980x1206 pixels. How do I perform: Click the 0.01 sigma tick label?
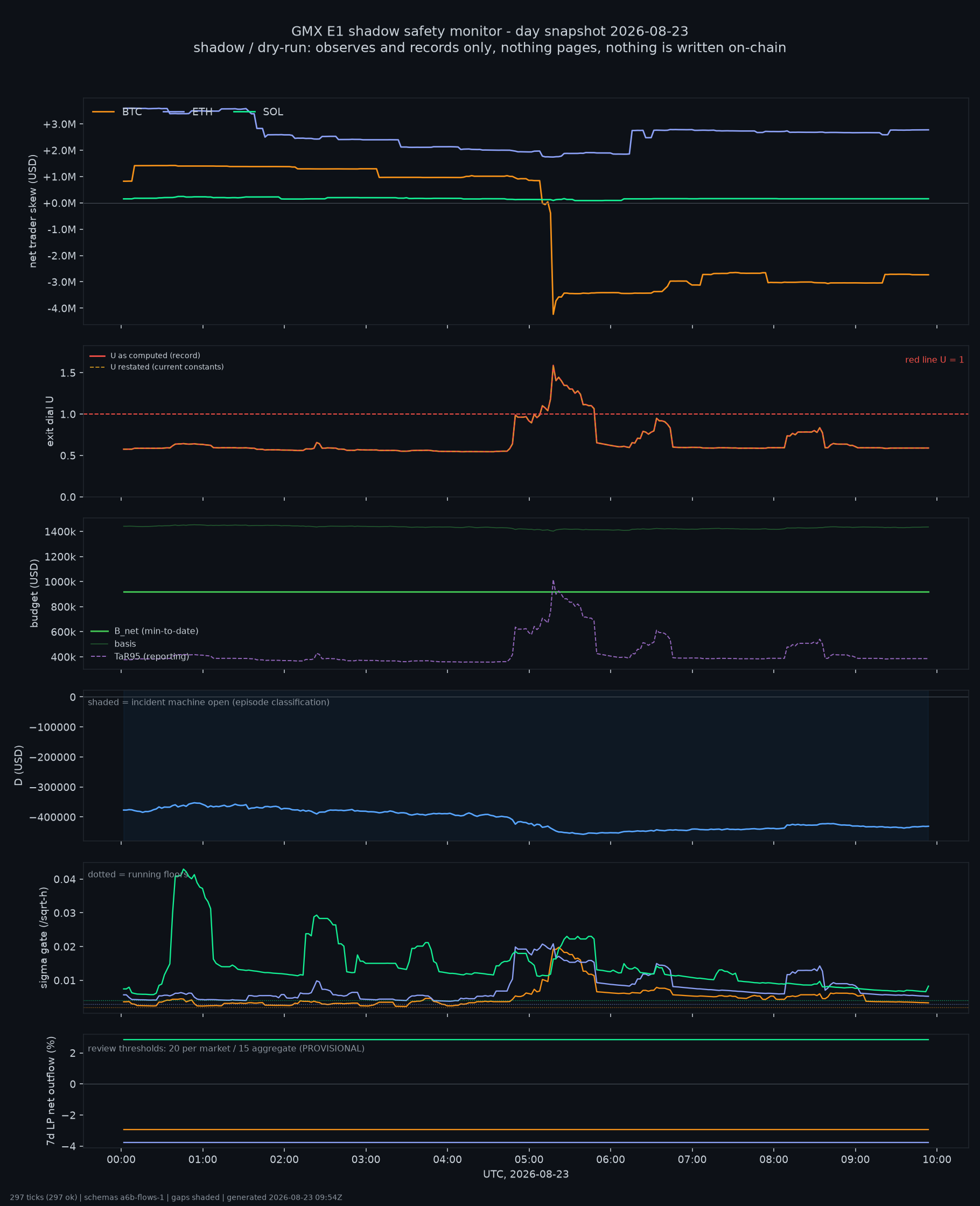(65, 980)
